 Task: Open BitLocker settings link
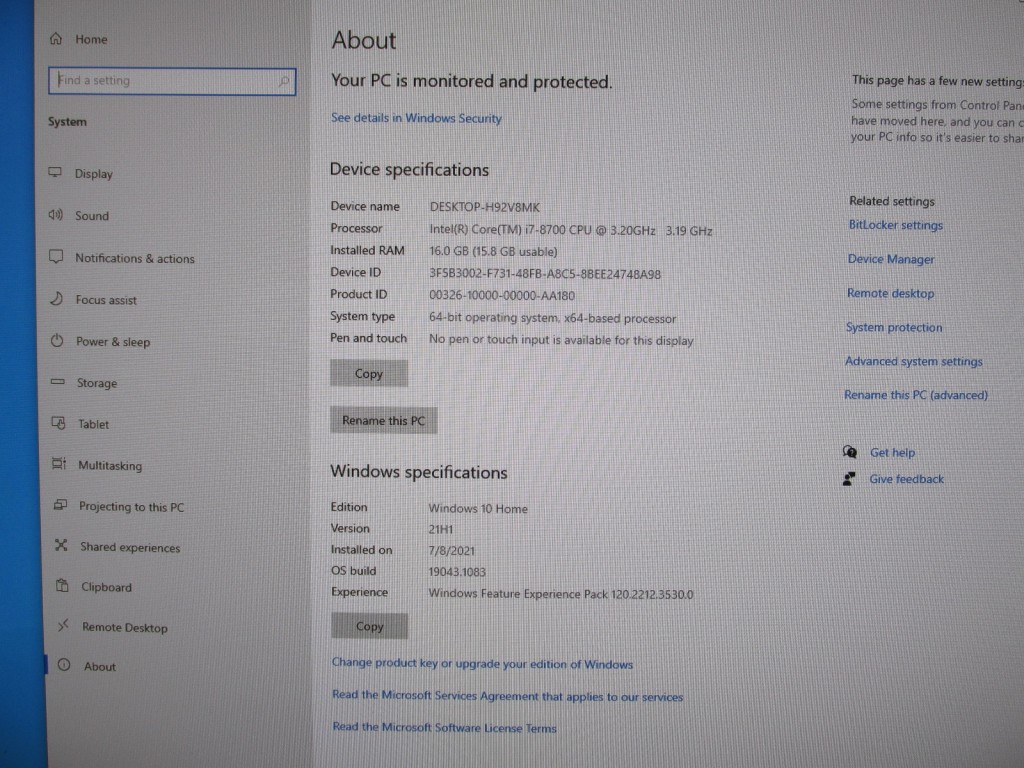895,225
